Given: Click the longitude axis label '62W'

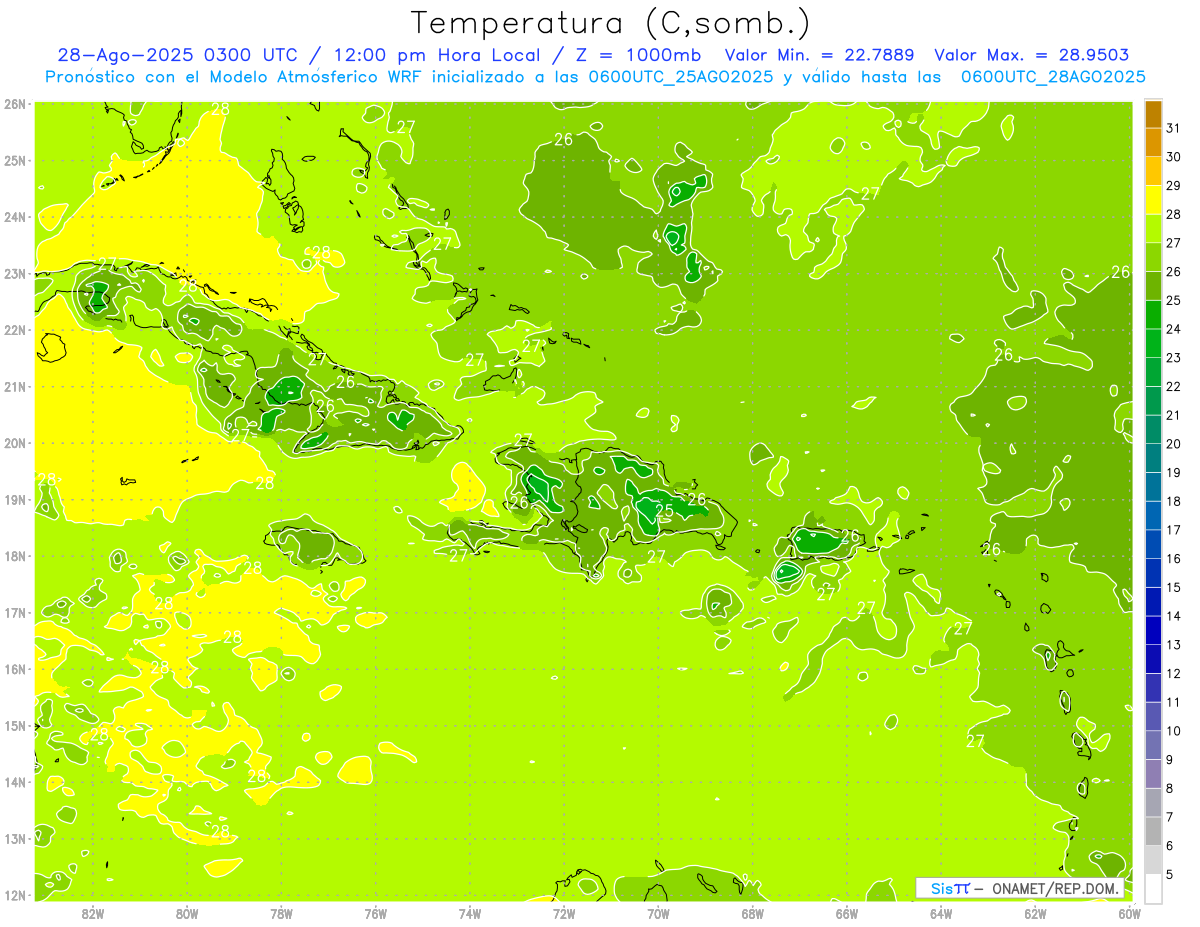Looking at the screenshot, I should coord(1035,913).
